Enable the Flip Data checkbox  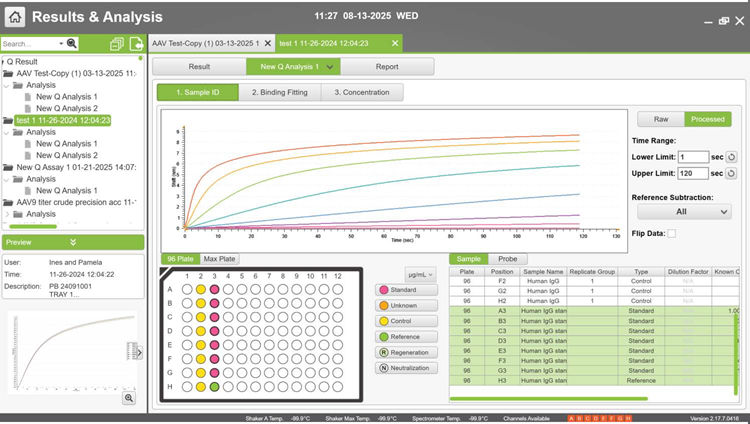coord(671,234)
